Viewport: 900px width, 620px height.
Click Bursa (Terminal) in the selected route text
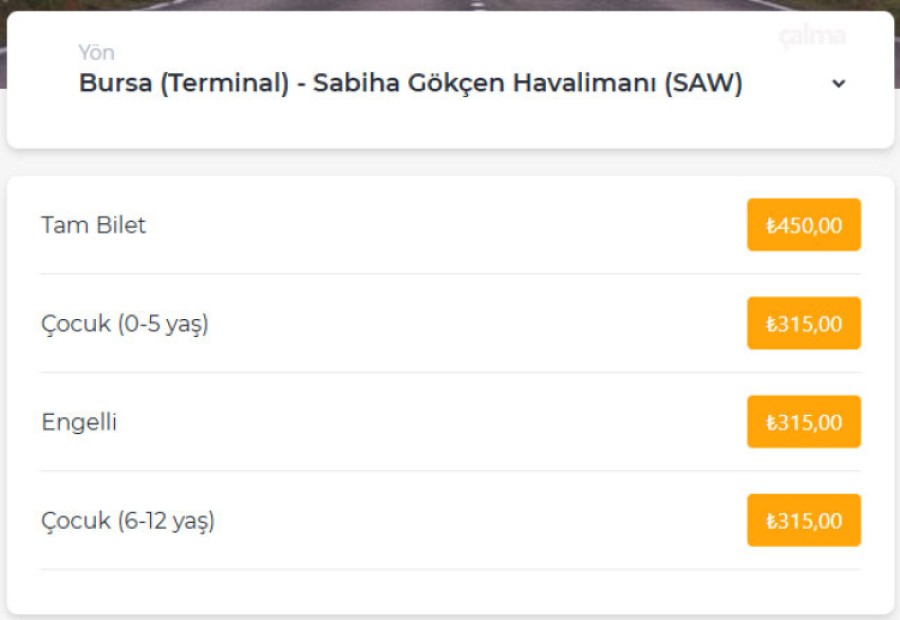coord(184,83)
